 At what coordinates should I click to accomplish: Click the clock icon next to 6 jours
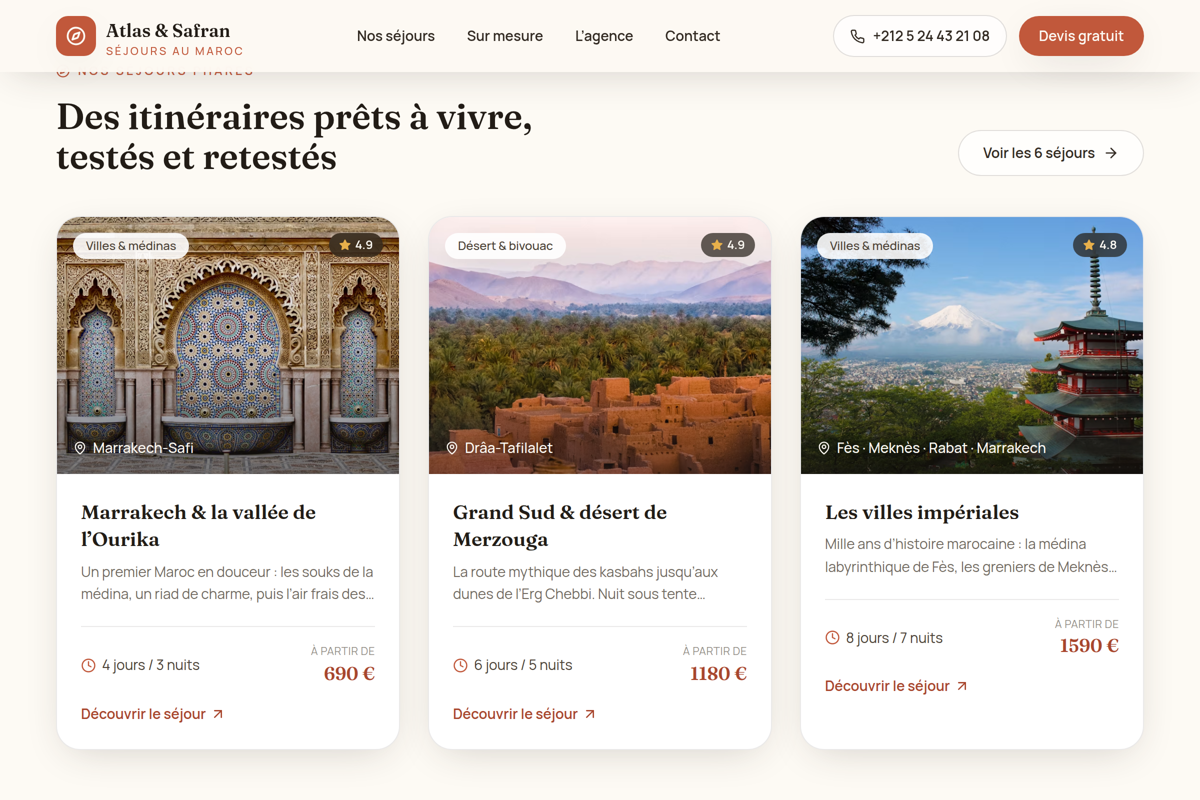[x=460, y=665]
